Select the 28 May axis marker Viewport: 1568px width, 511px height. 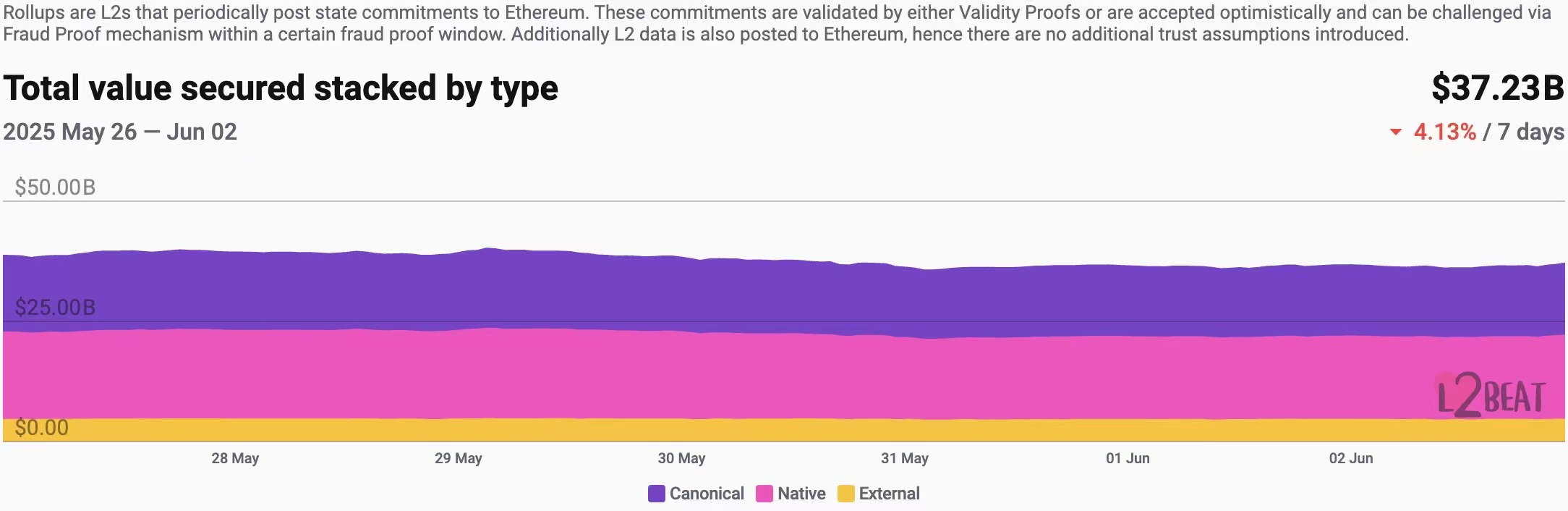pos(235,458)
